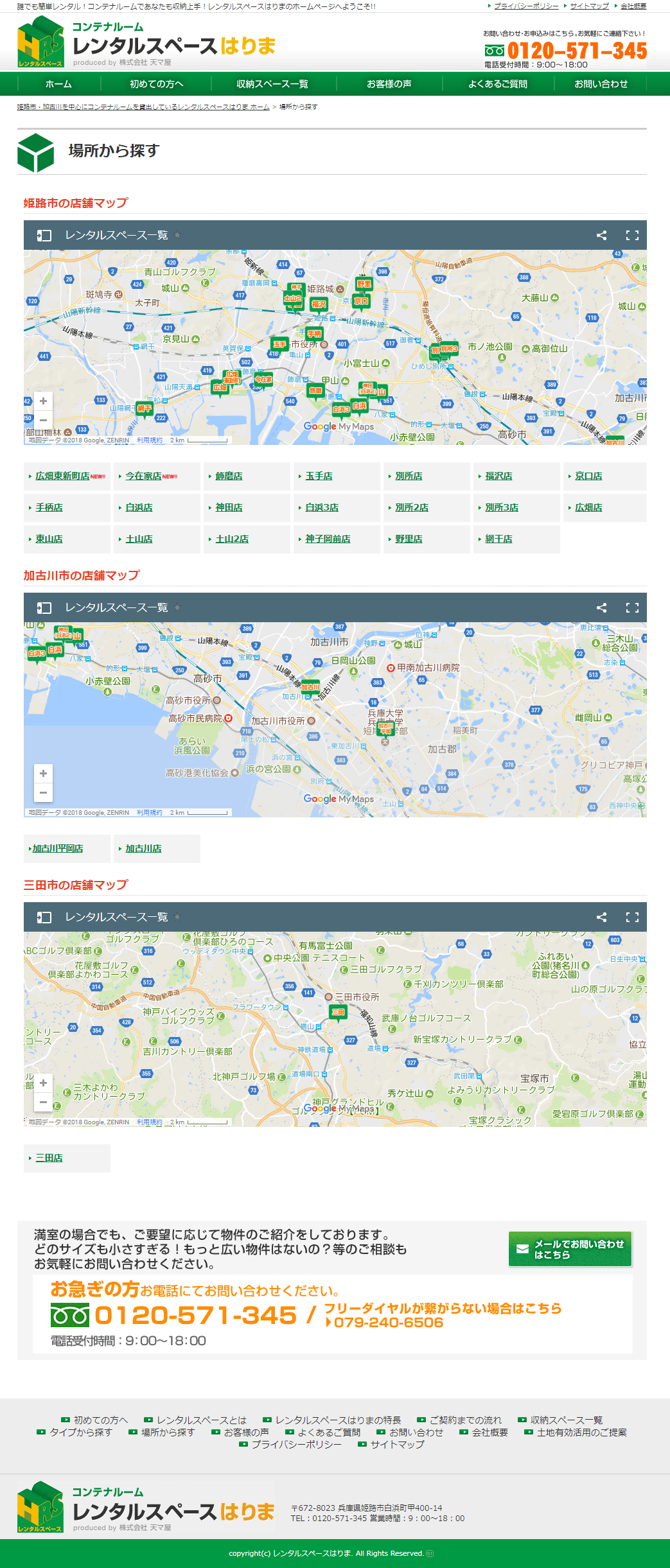Select the 福沢 store pin on Himeji map
Viewport: 670px width, 1568px height.
[319, 305]
